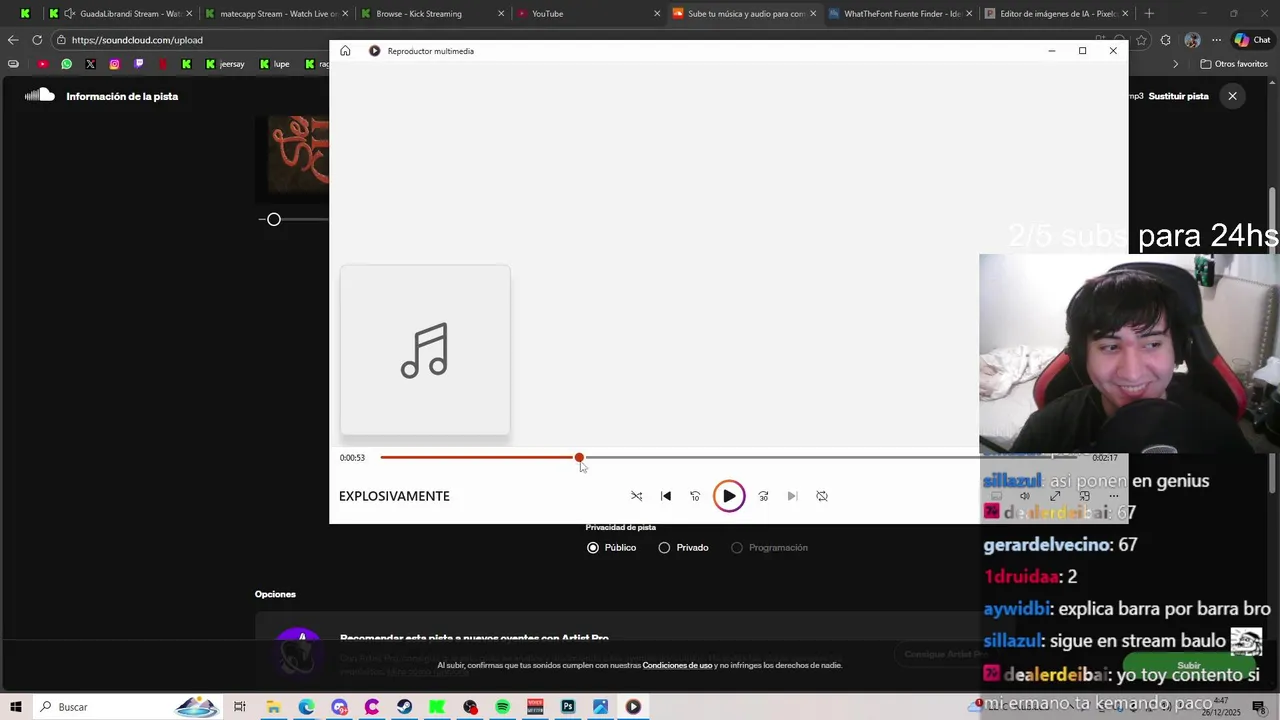Open the YouTube bookmark icon

coord(42,64)
